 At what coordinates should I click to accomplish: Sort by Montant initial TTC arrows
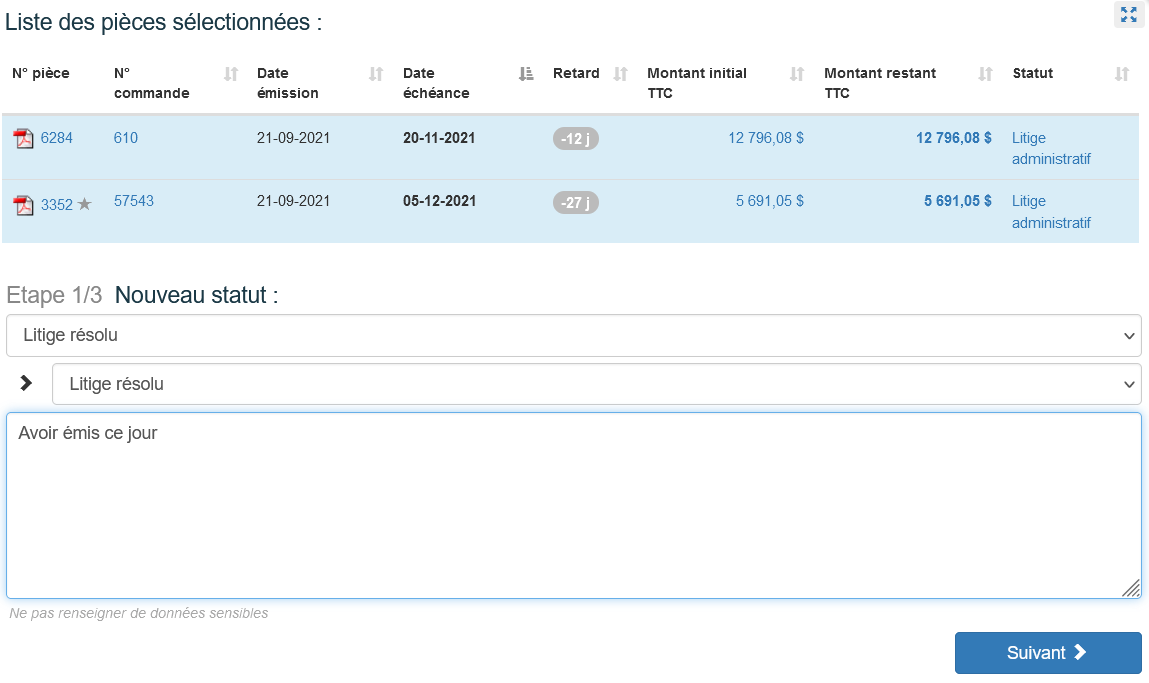(797, 73)
